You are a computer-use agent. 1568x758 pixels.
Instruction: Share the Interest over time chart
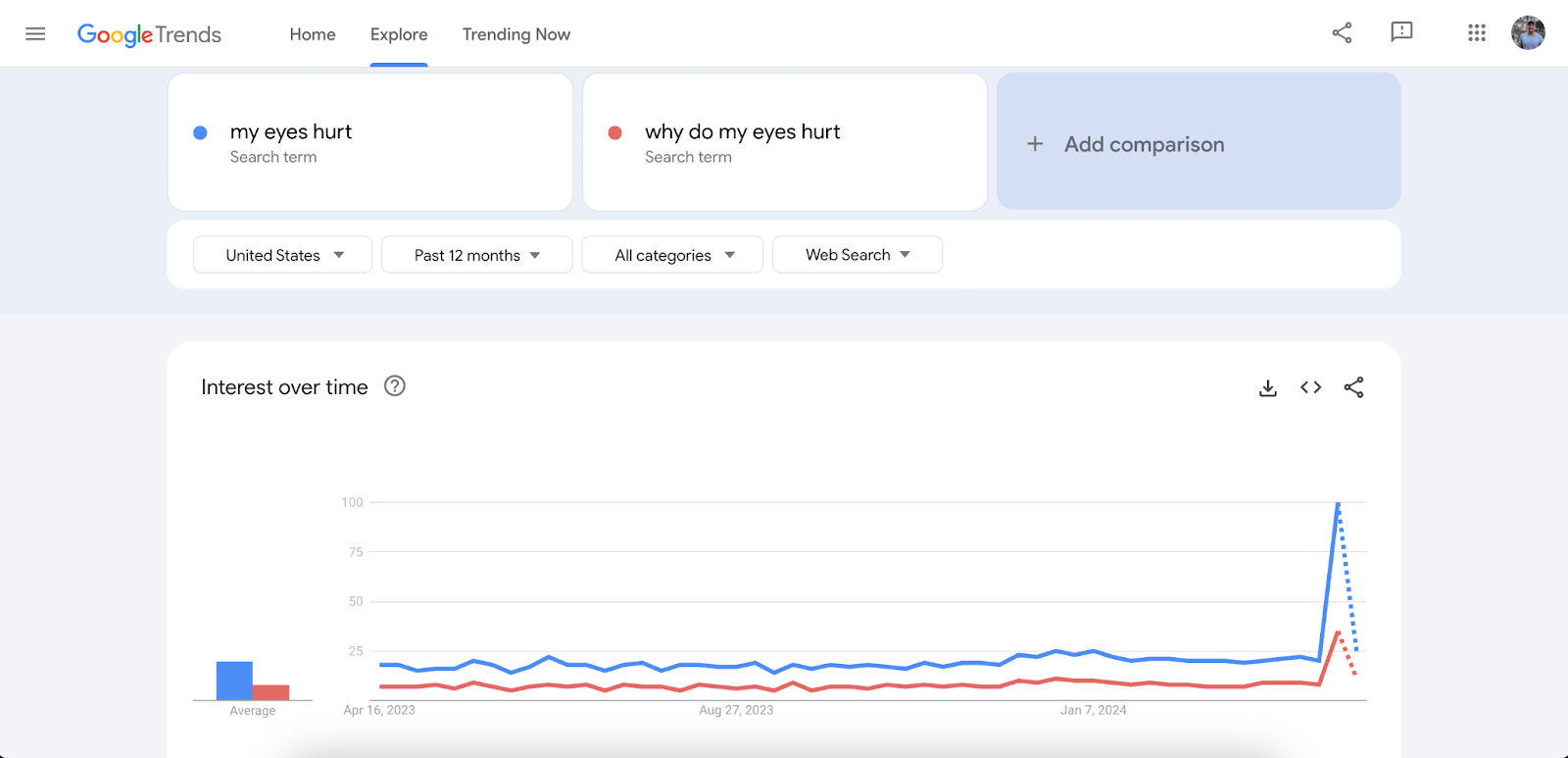tap(1353, 387)
